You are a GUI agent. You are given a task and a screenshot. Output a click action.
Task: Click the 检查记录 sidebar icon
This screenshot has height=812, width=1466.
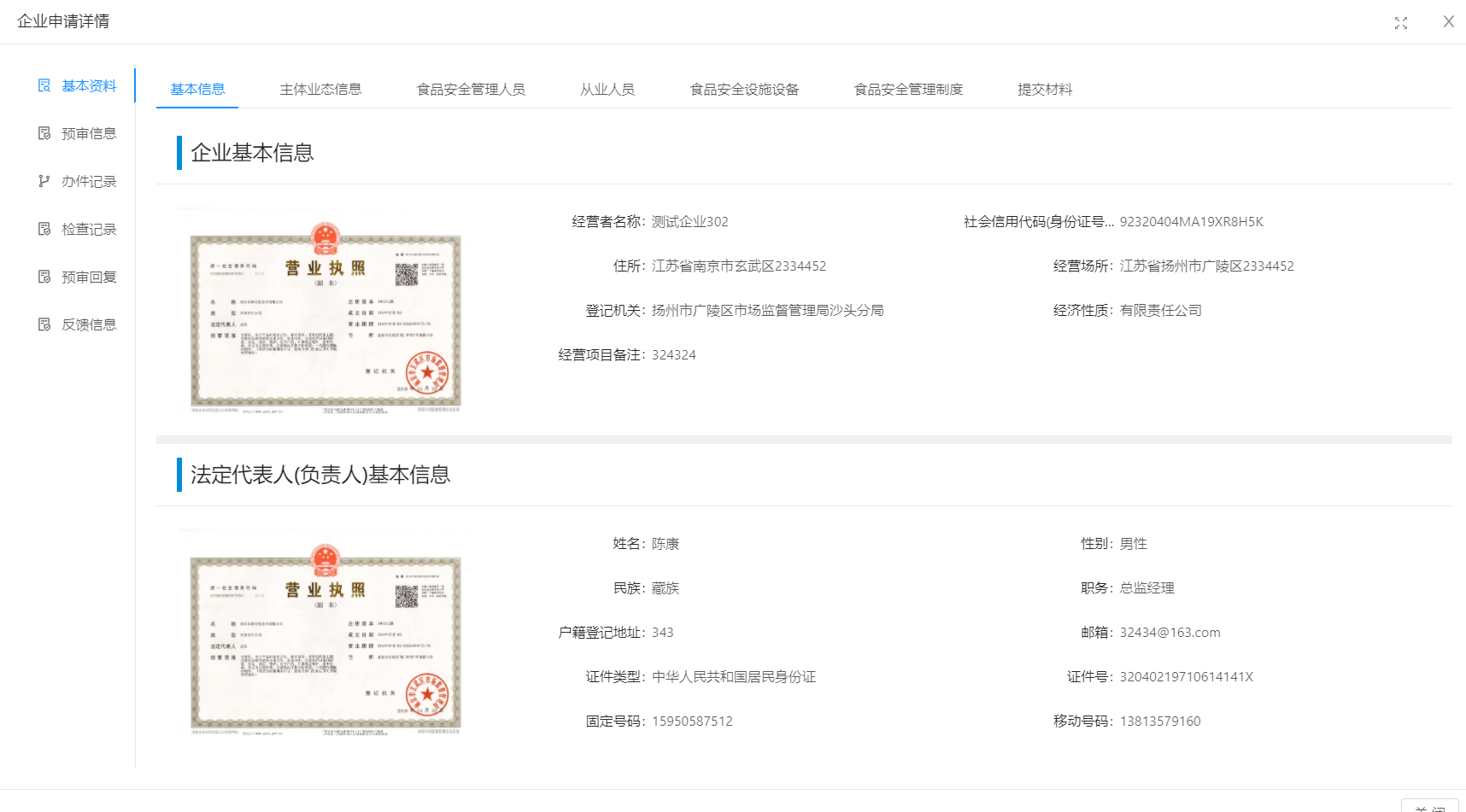coord(44,229)
